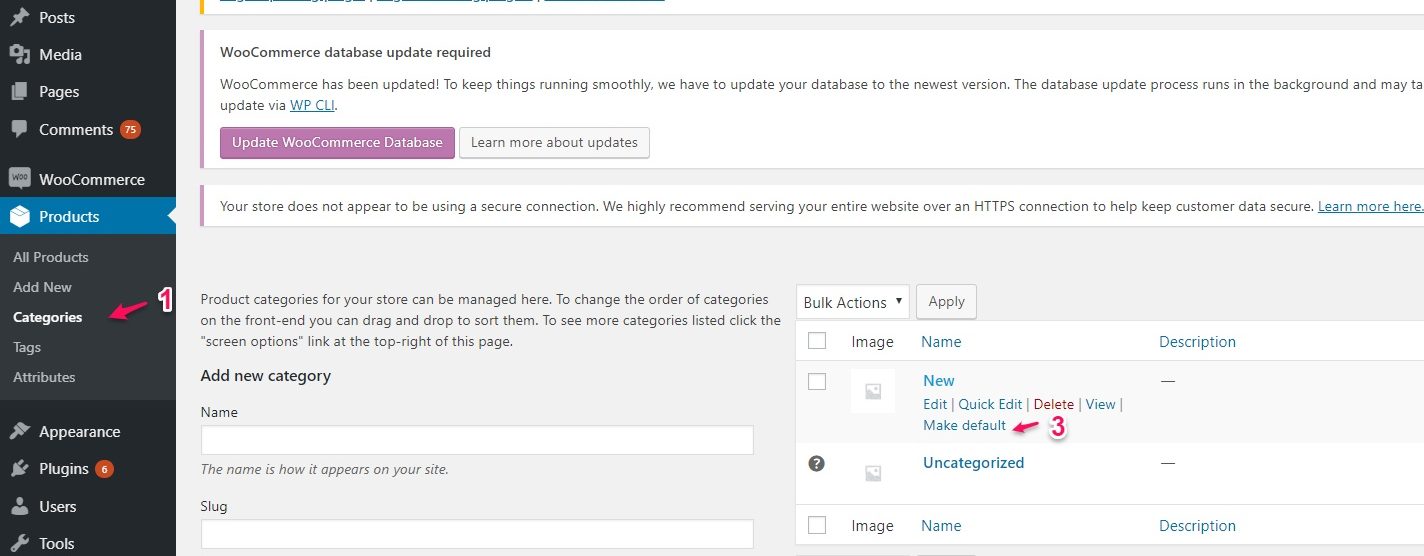Click the 75 comments count badge
The image size is (1424, 556).
[130, 129]
